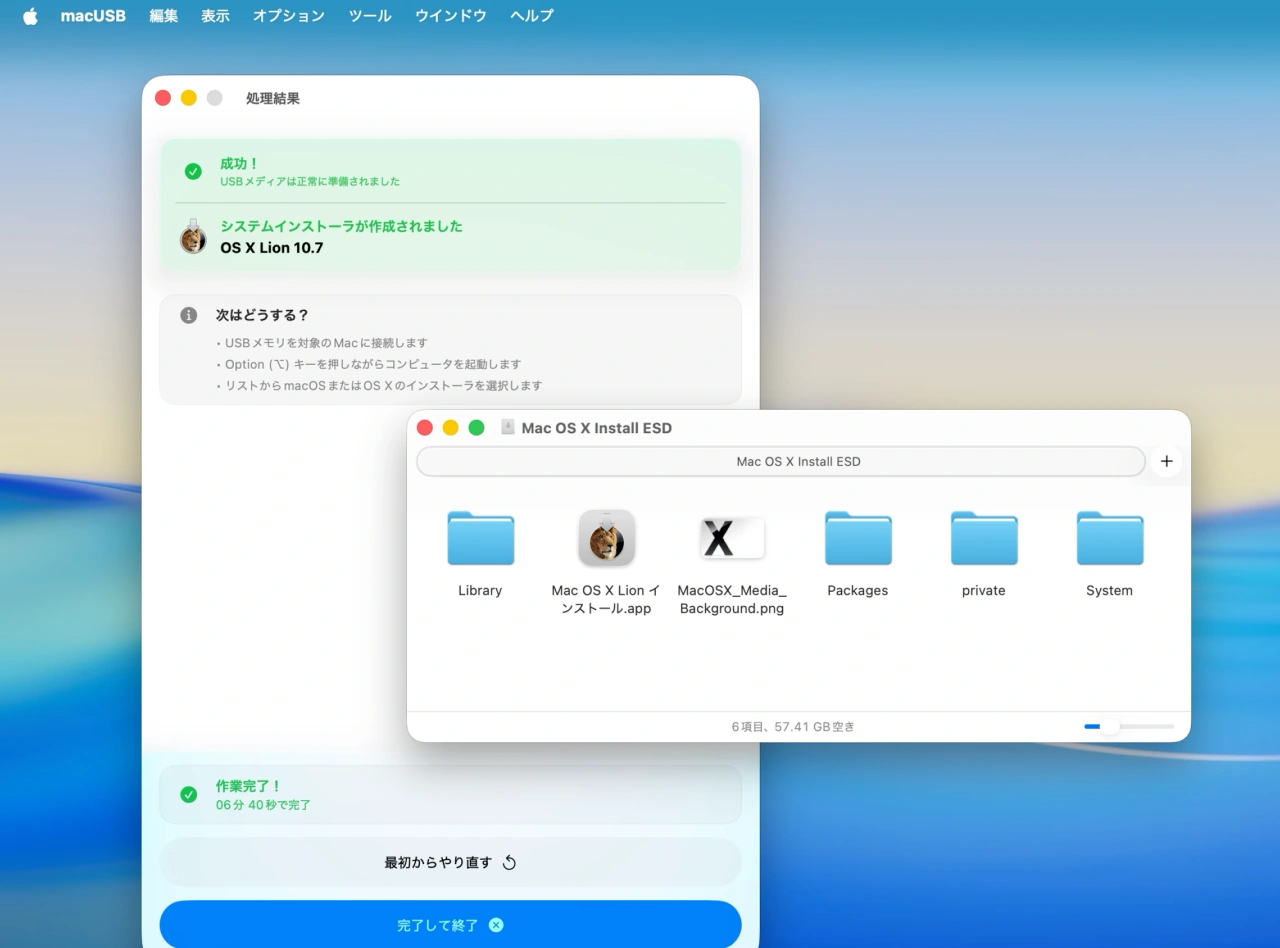This screenshot has width=1280, height=948.
Task: Click the X icon inside 完了して終了 button
Action: click(x=496, y=925)
